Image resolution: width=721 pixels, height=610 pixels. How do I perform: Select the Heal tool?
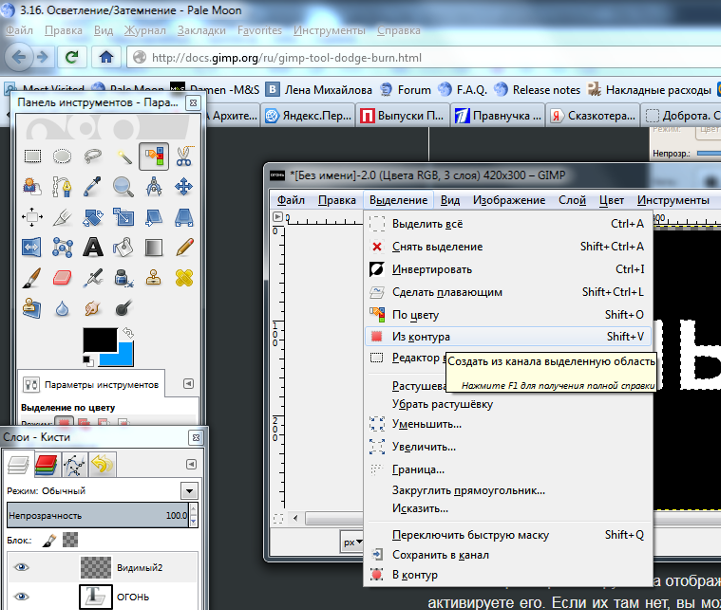coord(184,278)
